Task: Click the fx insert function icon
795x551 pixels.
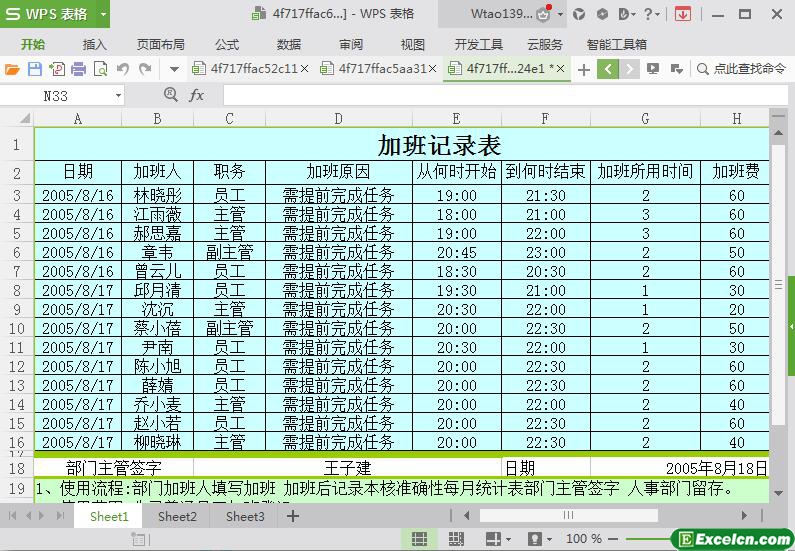Action: pyautogui.click(x=196, y=95)
